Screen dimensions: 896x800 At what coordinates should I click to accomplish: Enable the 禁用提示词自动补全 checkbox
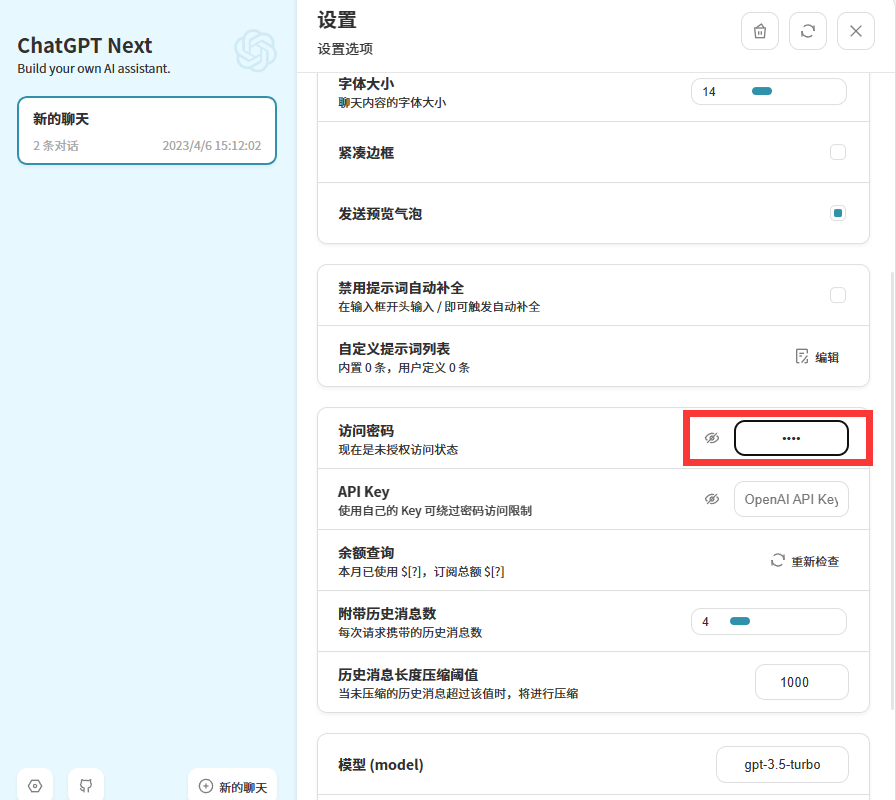point(838,295)
